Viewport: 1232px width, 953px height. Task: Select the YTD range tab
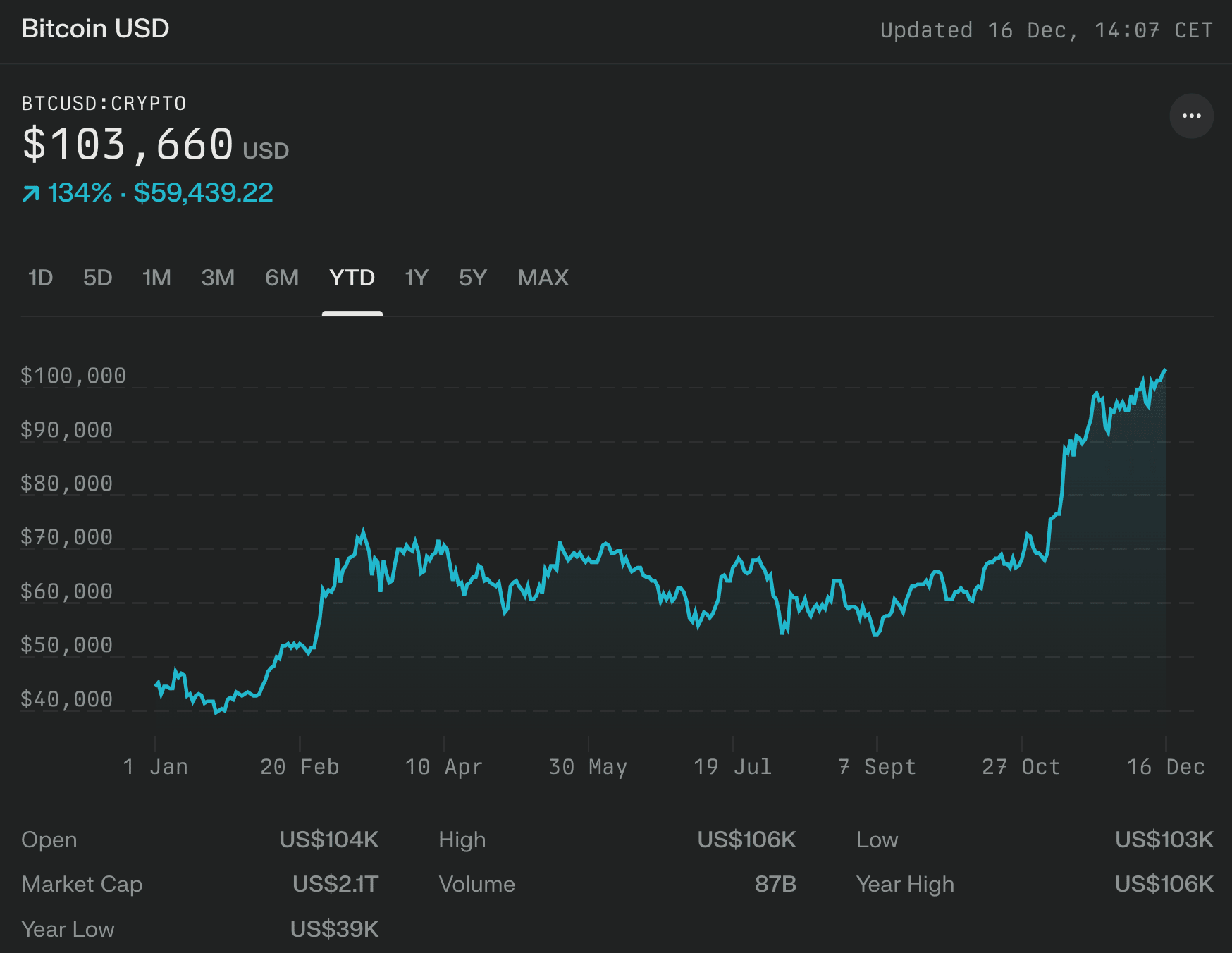[x=352, y=278]
